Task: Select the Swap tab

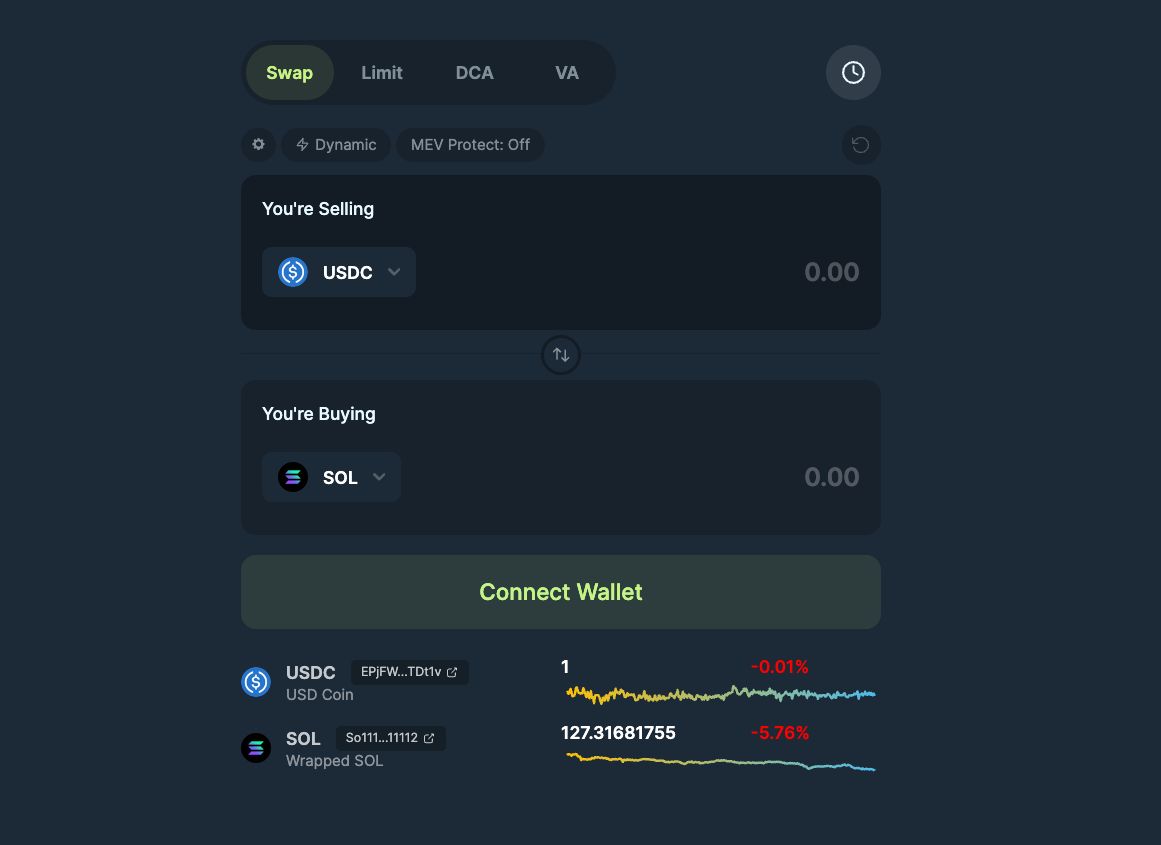Action: coord(289,73)
